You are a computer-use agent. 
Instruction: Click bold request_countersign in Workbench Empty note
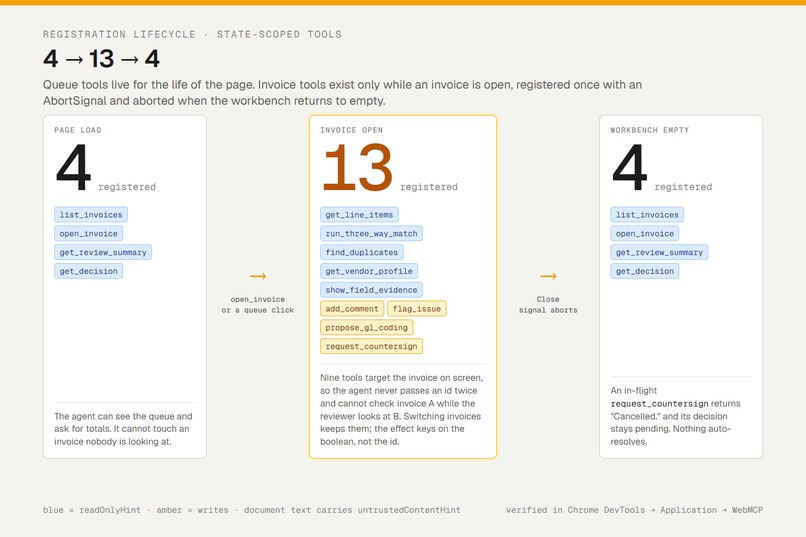(660, 404)
